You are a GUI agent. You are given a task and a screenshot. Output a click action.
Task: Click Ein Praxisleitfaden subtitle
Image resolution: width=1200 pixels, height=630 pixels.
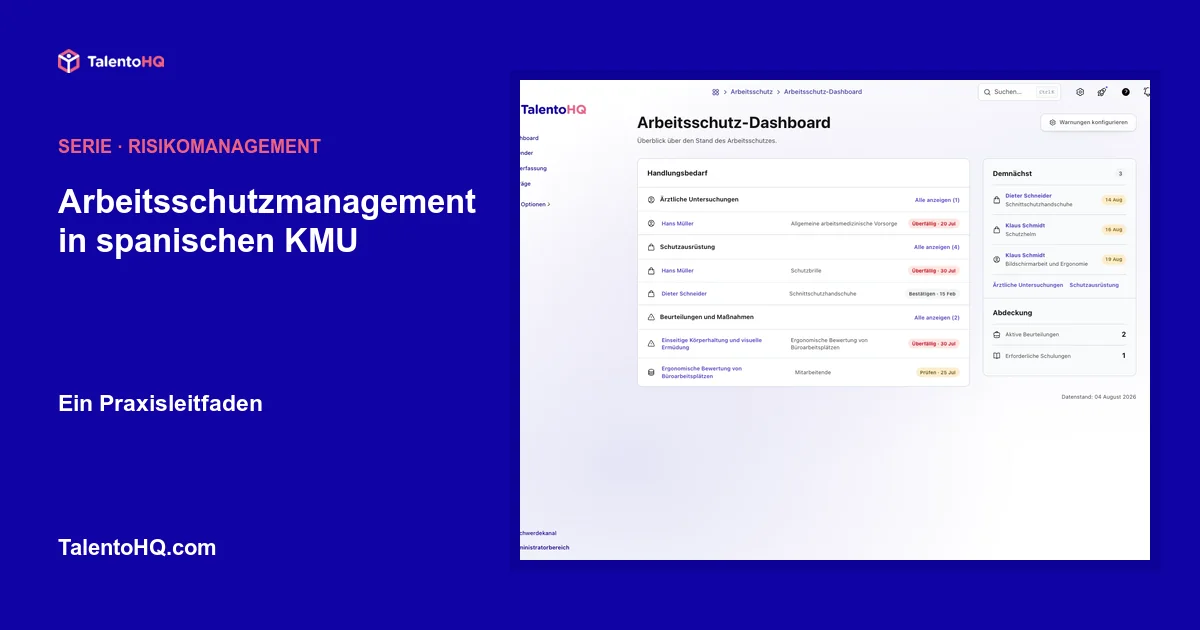click(160, 404)
